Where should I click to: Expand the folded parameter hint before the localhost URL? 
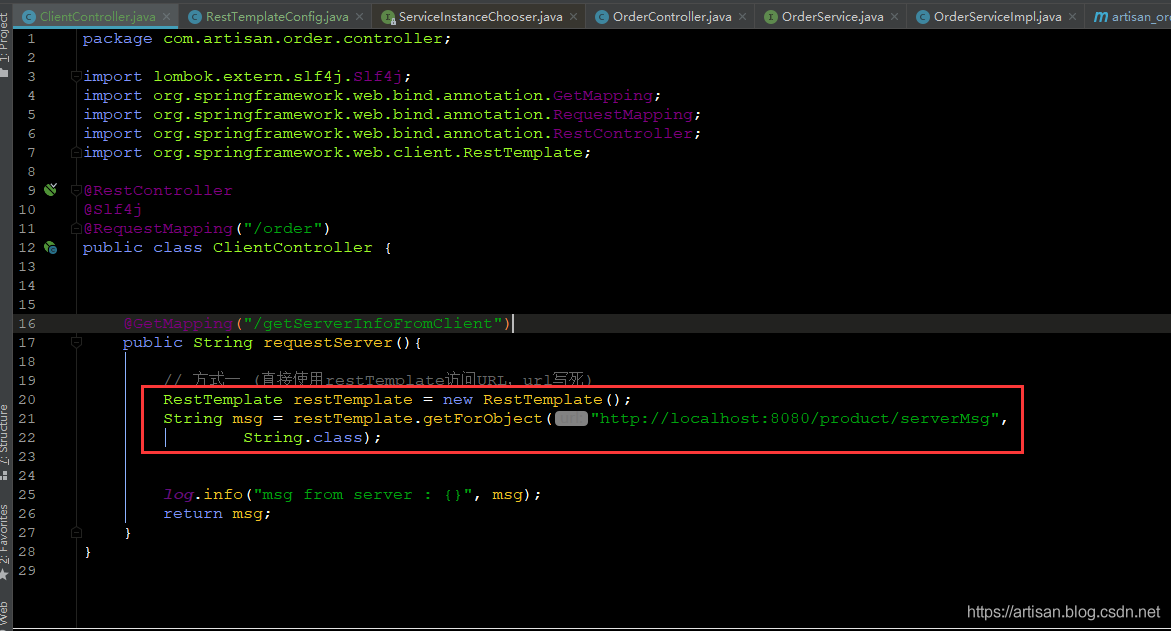coord(571,419)
